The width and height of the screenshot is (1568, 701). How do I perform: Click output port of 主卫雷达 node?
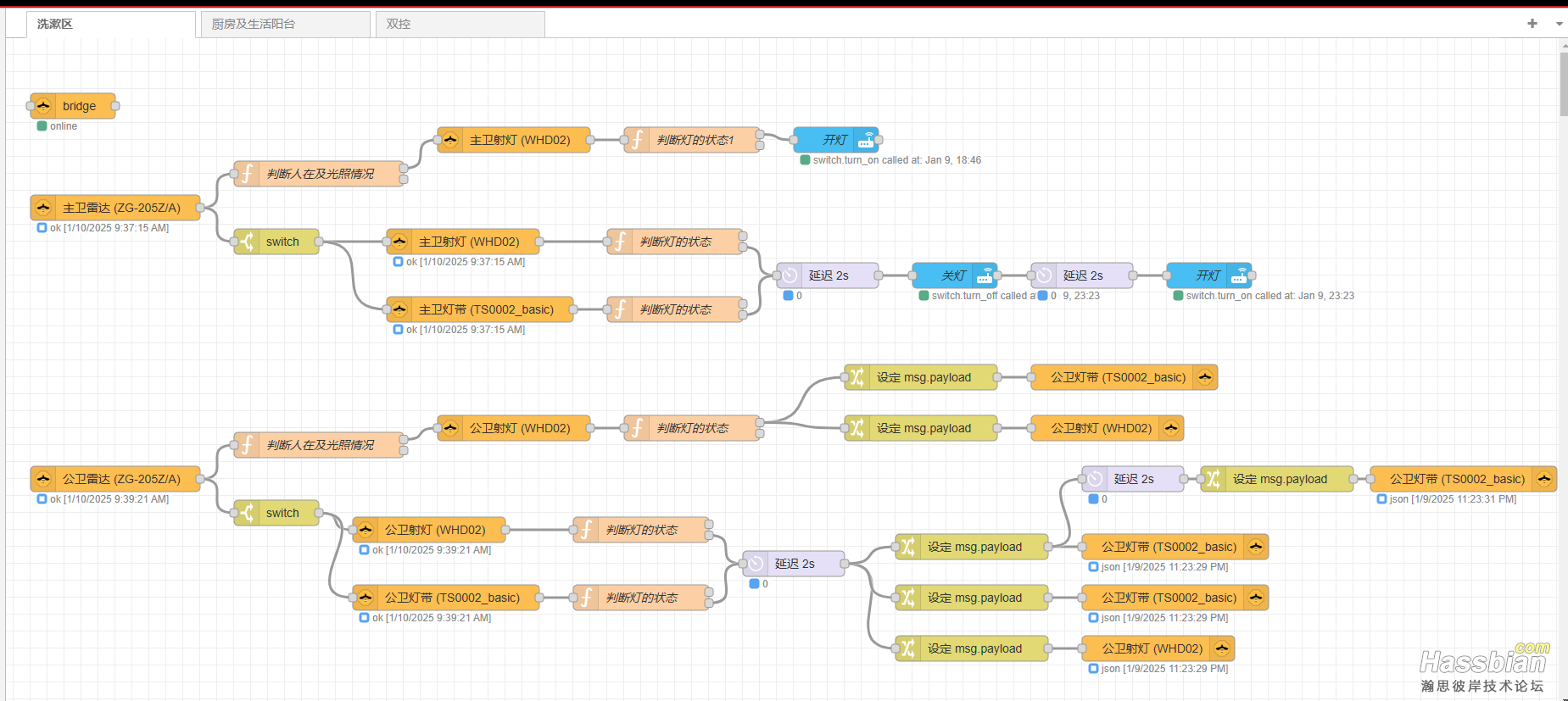(200, 208)
